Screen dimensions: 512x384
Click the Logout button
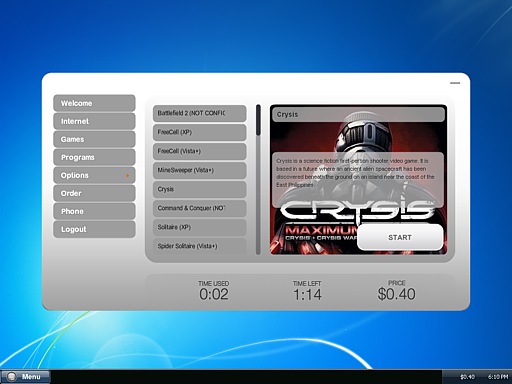(x=94, y=229)
